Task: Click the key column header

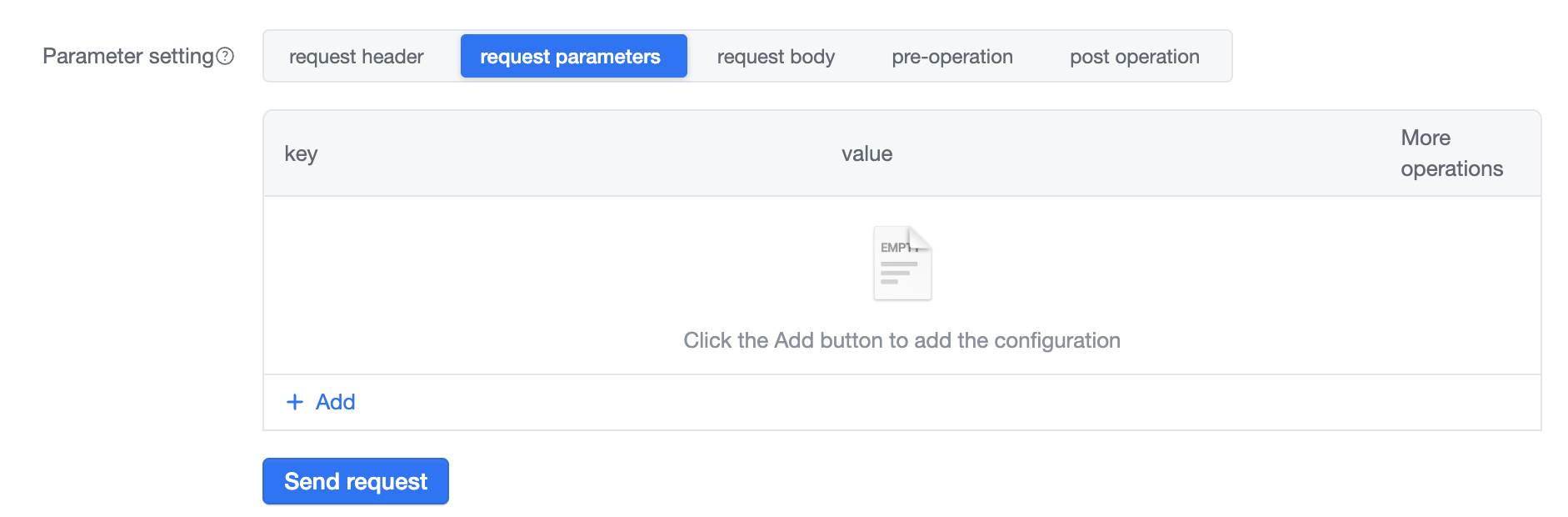Action: (x=301, y=154)
